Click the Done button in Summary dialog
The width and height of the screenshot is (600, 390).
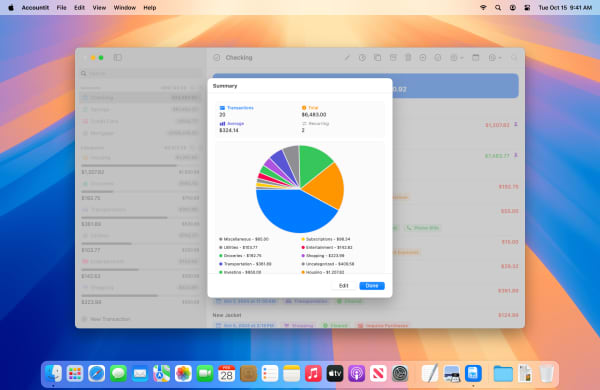(x=372, y=286)
